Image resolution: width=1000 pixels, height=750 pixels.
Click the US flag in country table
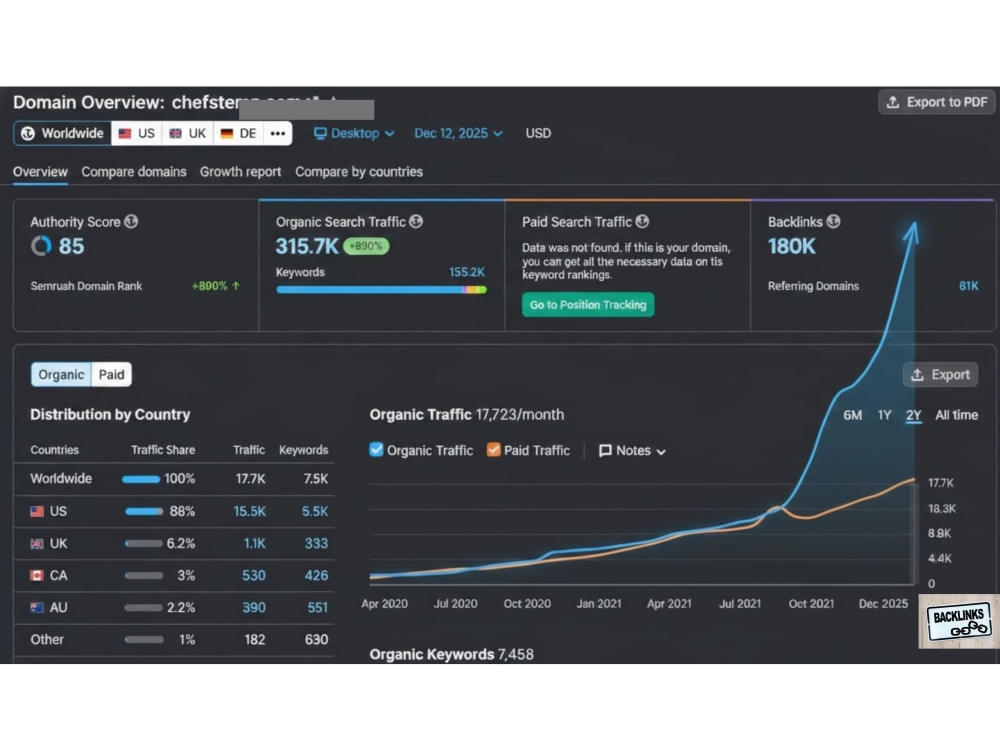(x=37, y=511)
